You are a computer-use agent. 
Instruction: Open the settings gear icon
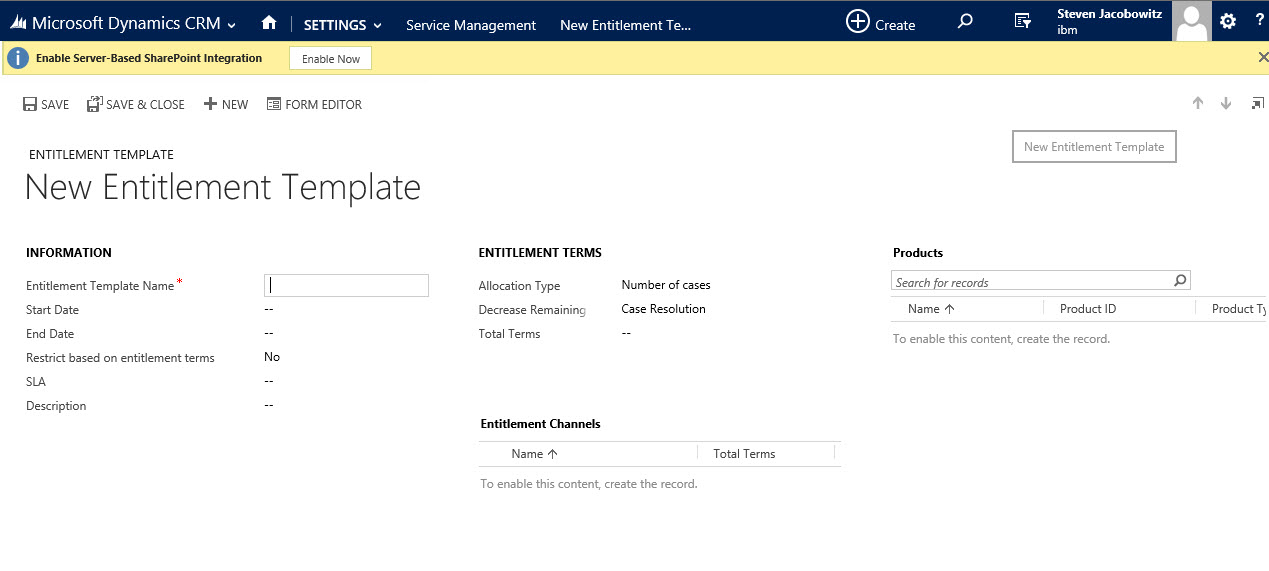point(1228,21)
